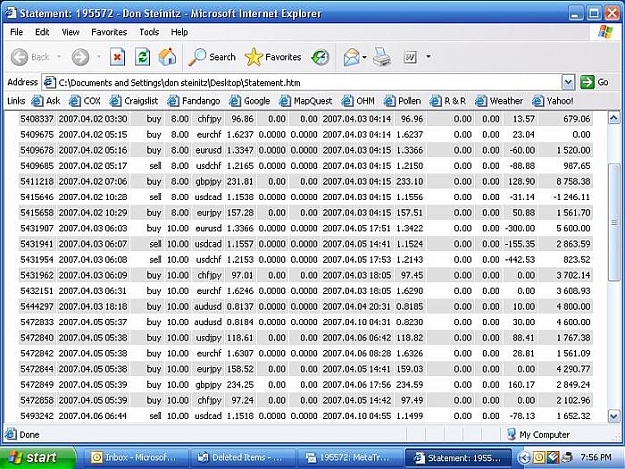Open the address bar dropdown list
Viewport: 625px width, 469px height.
pos(568,82)
